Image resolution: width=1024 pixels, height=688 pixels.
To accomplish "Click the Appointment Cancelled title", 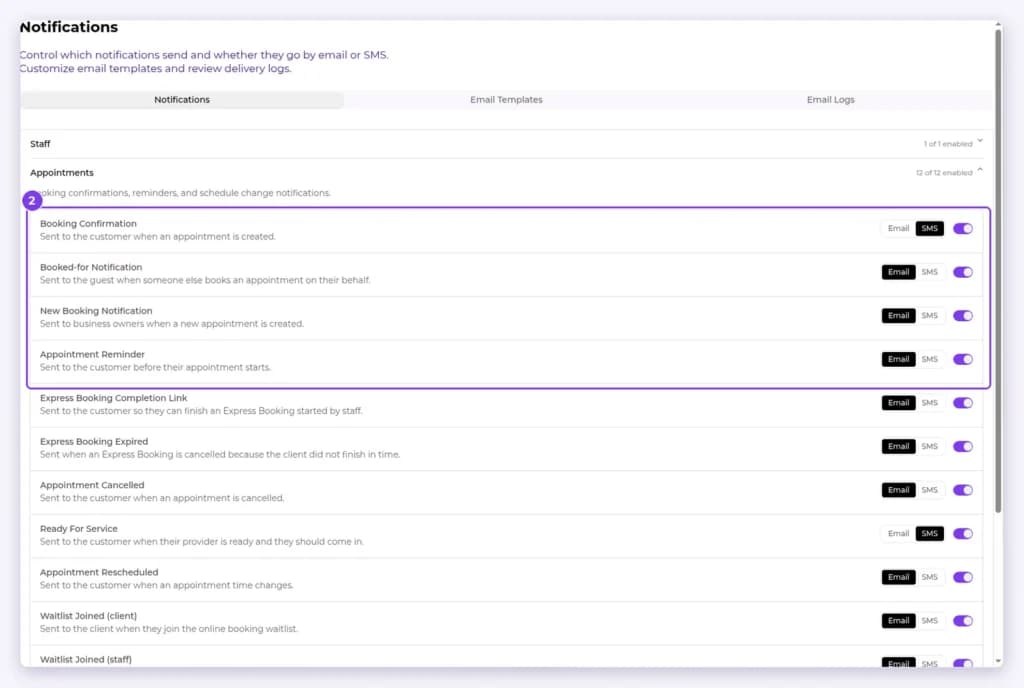I will click(92, 485).
